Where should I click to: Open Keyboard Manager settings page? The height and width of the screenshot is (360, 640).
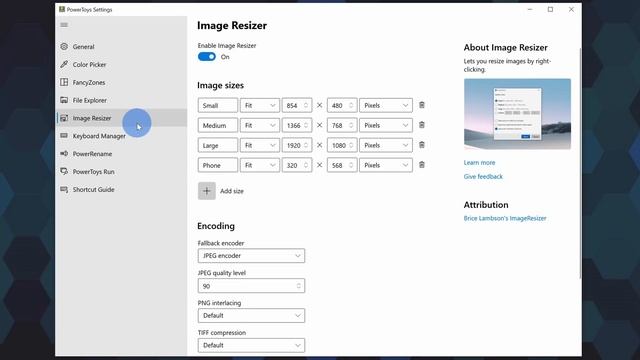click(121, 136)
